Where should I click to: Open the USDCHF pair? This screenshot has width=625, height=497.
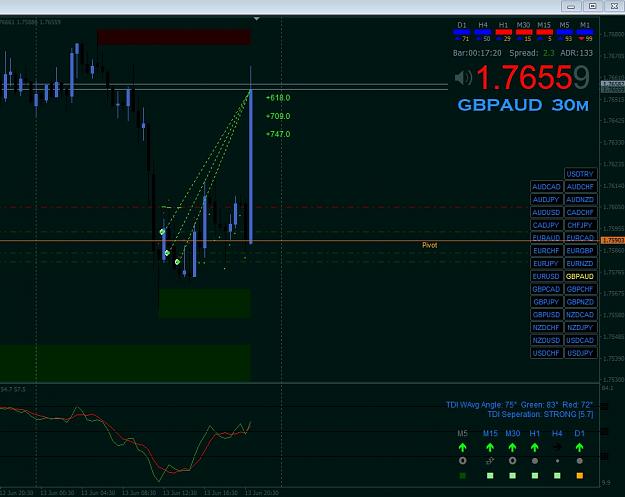click(x=546, y=353)
